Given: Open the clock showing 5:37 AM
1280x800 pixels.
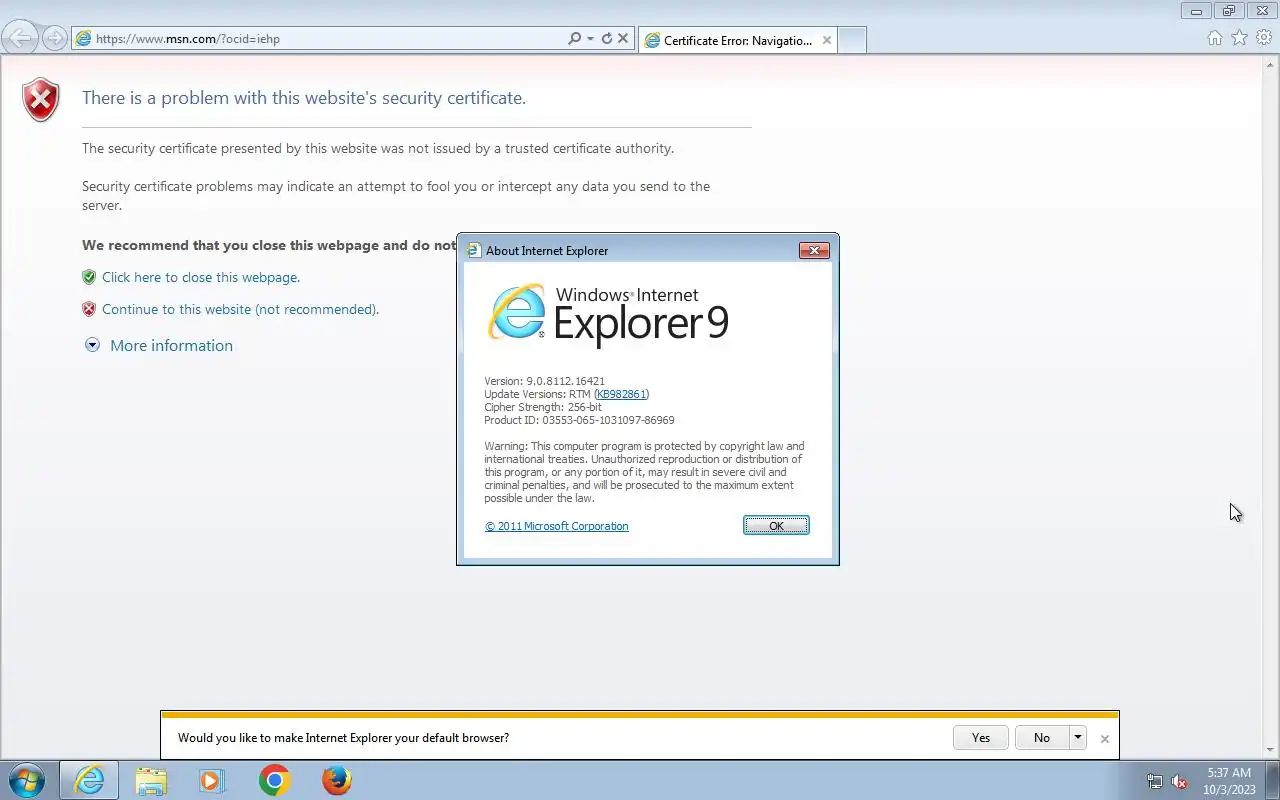Looking at the screenshot, I should (1229, 781).
